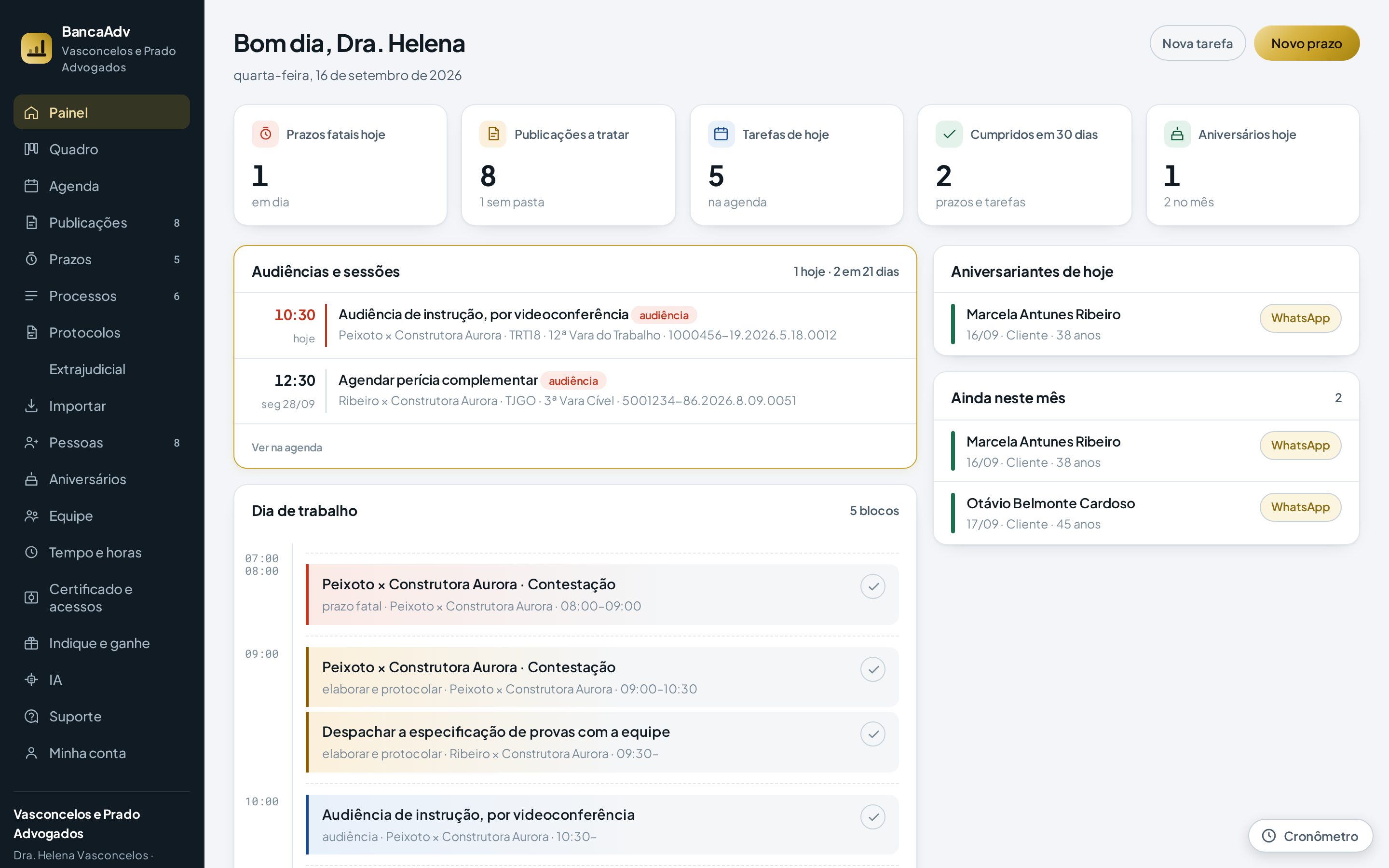This screenshot has width=1389, height=868.
Task: Click the Prazos stopwatch icon in sidebar
Action: pos(31,259)
